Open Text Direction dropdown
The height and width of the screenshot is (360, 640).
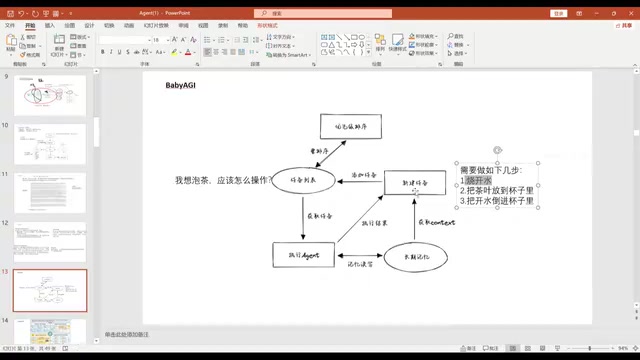tap(280, 37)
